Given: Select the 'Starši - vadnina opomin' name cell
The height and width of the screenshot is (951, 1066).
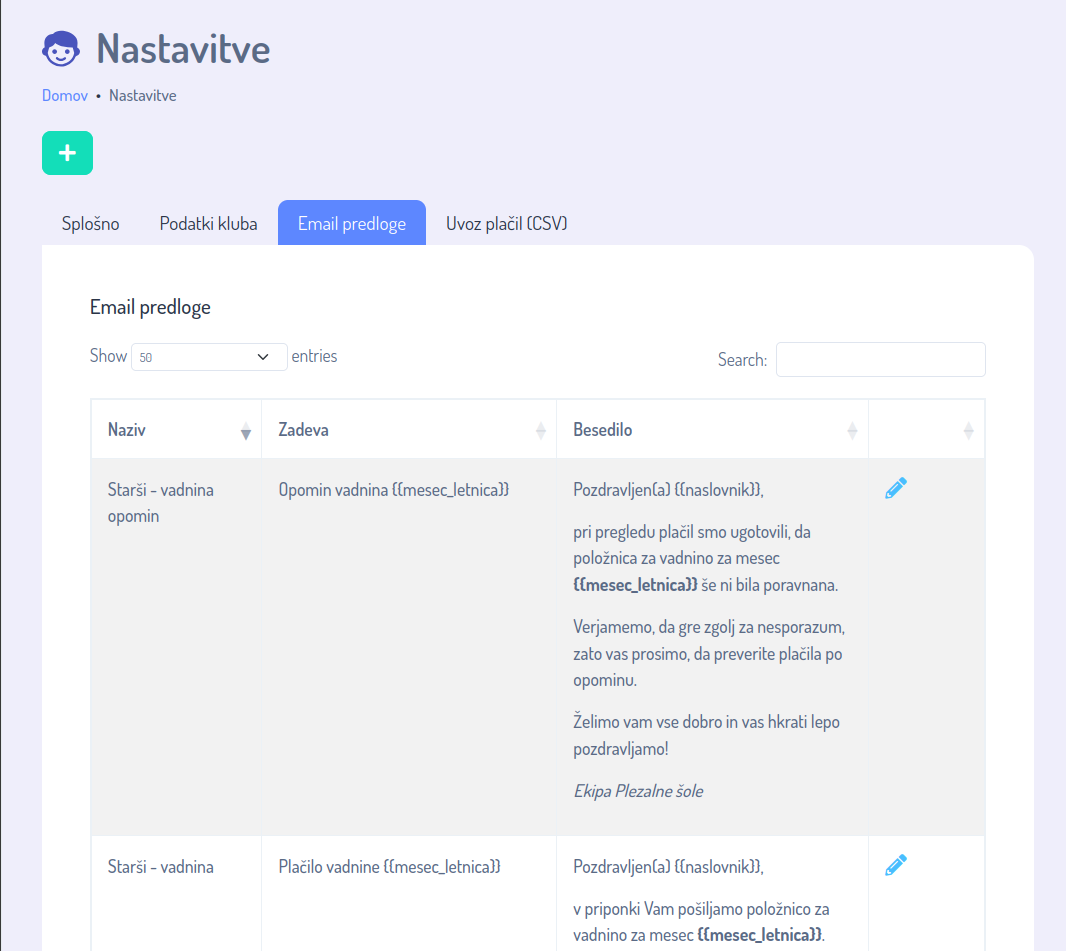Looking at the screenshot, I should [160, 503].
